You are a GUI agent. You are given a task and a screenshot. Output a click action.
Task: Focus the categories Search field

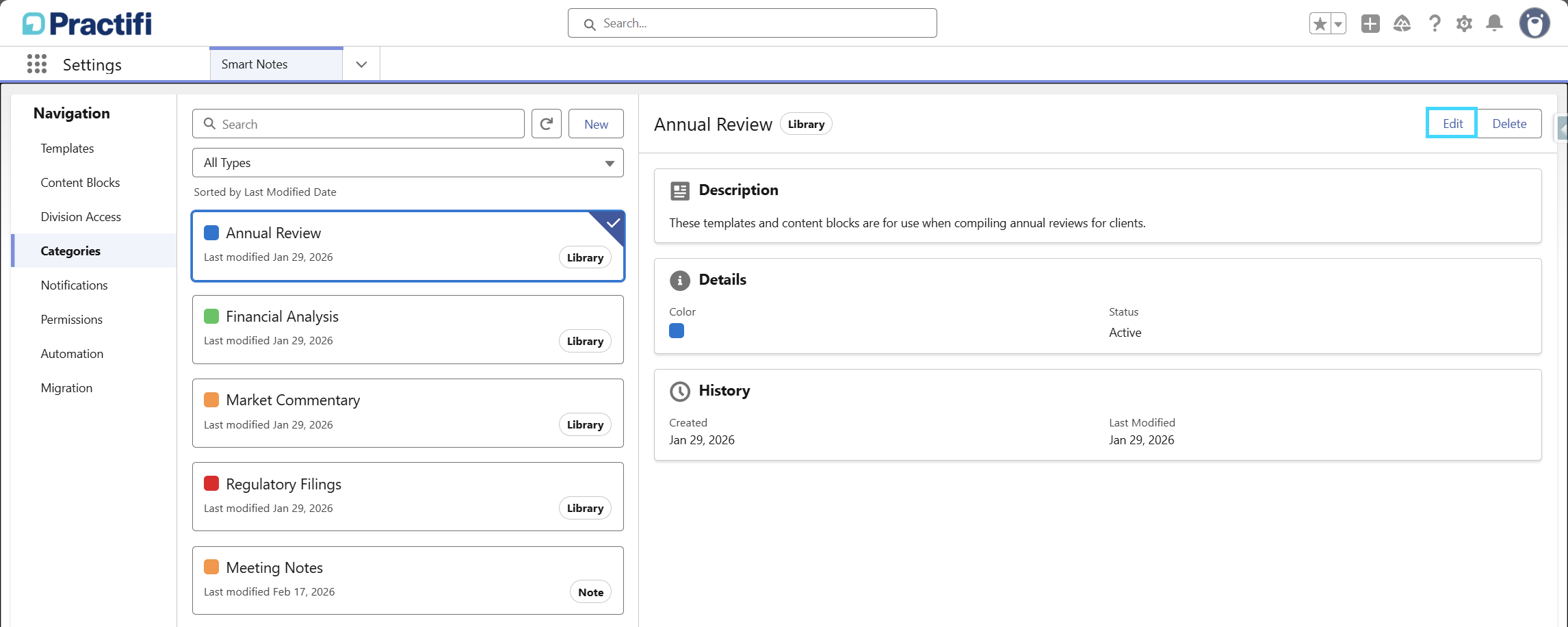[358, 124]
